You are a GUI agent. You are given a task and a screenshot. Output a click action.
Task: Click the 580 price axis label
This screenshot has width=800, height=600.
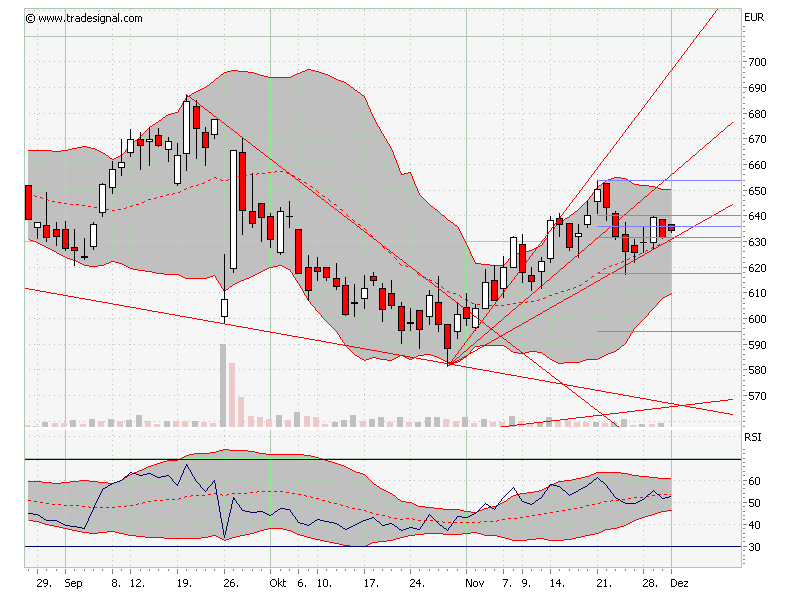pos(757,370)
